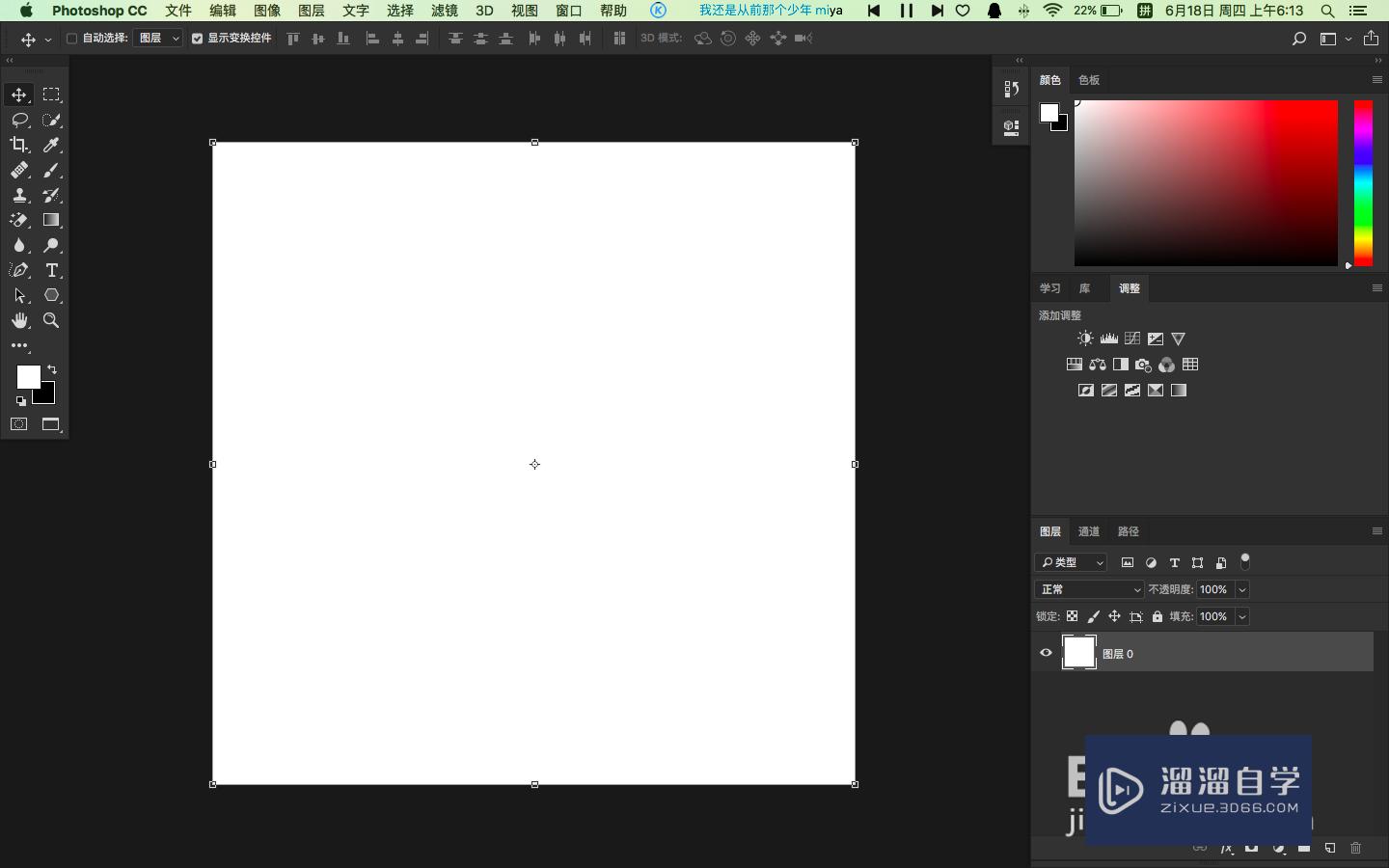Switch to the 通道 tab
The height and width of the screenshot is (868, 1389).
point(1089,531)
